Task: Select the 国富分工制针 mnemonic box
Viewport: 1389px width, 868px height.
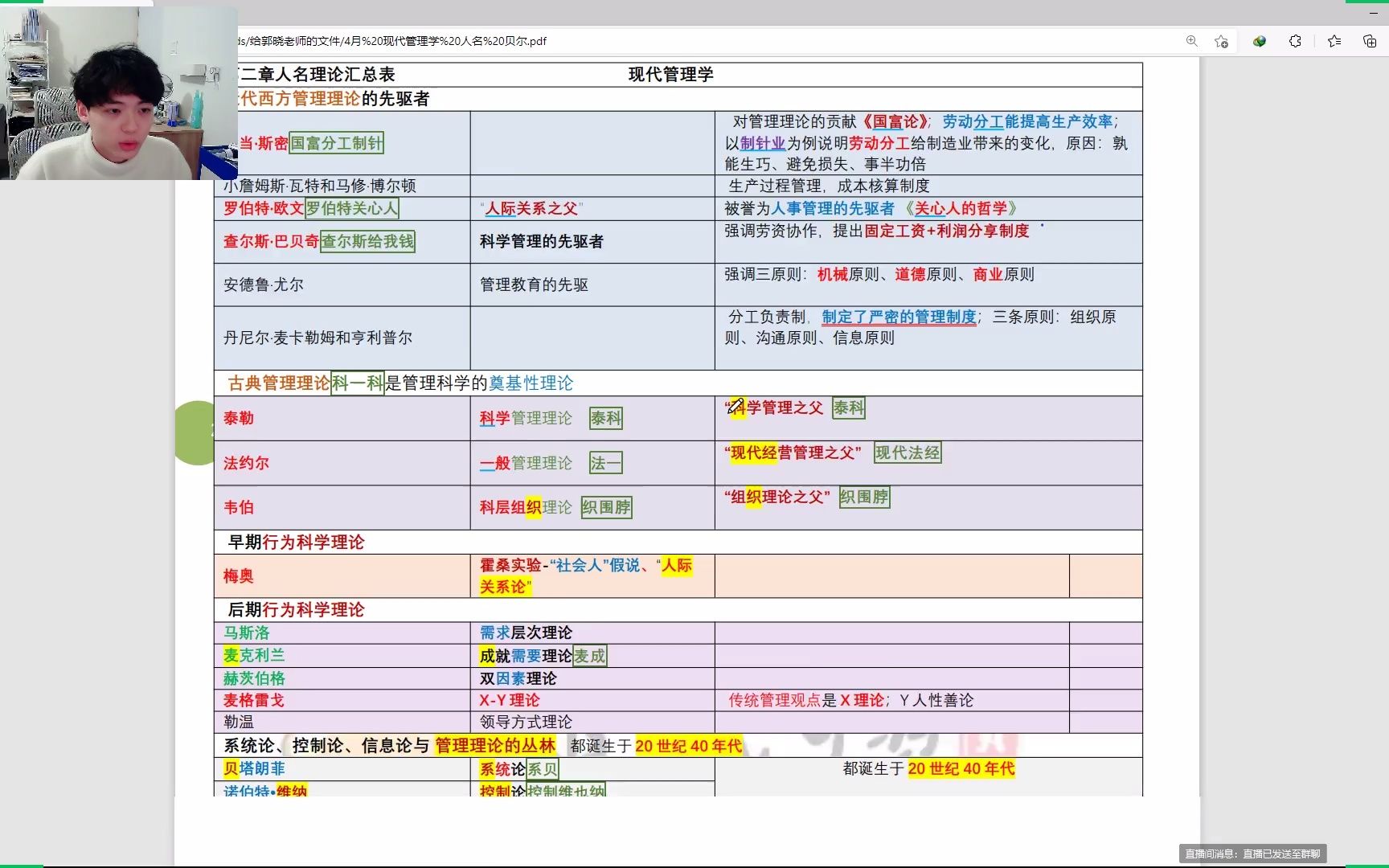Action: tap(336, 143)
